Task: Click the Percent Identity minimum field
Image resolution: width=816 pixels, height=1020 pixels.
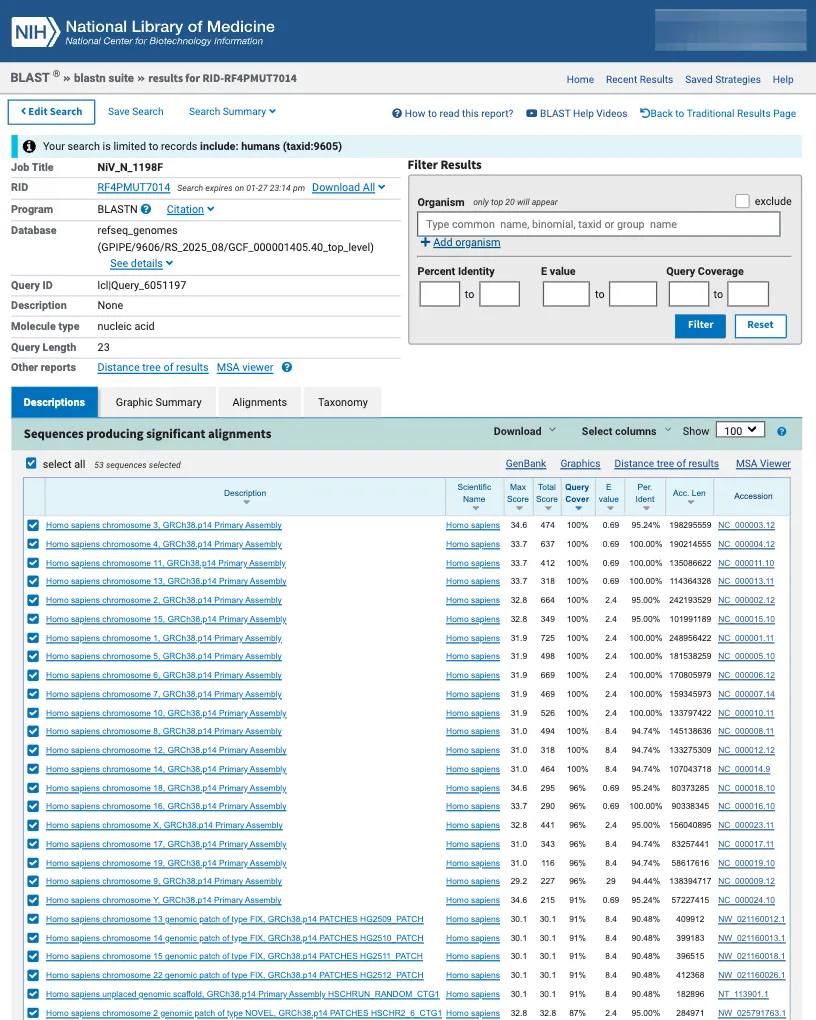Action: [439, 294]
